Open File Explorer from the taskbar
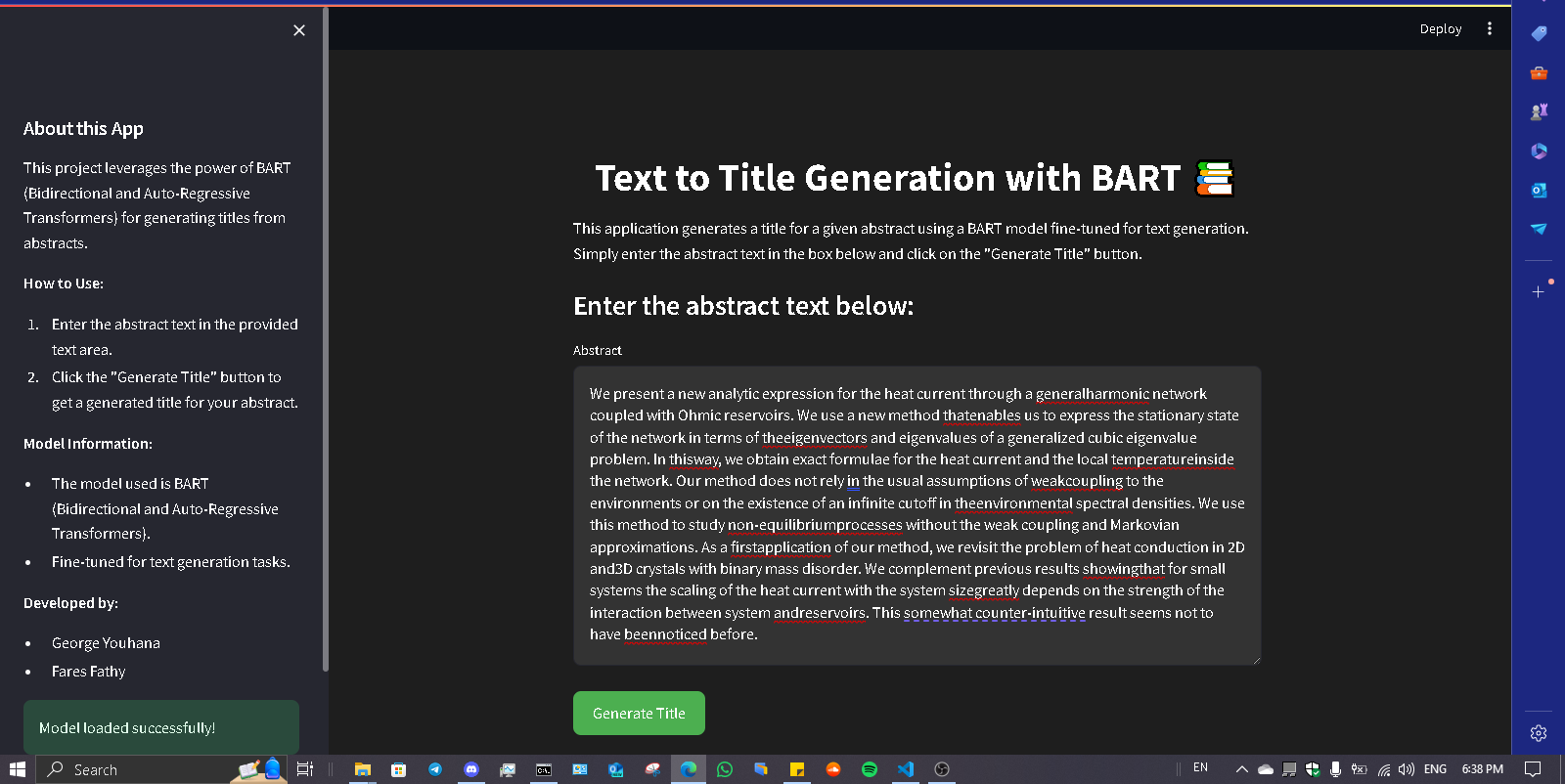 pyautogui.click(x=363, y=769)
